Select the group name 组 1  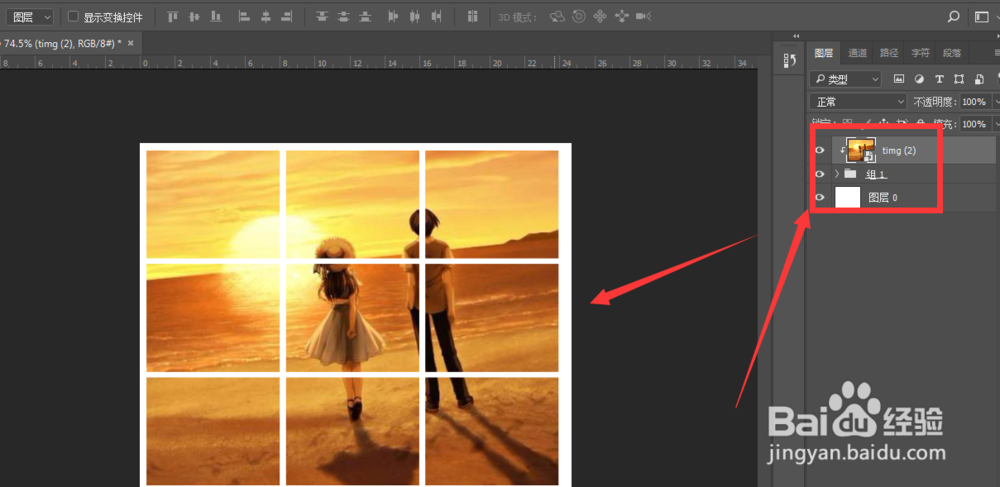coord(876,174)
